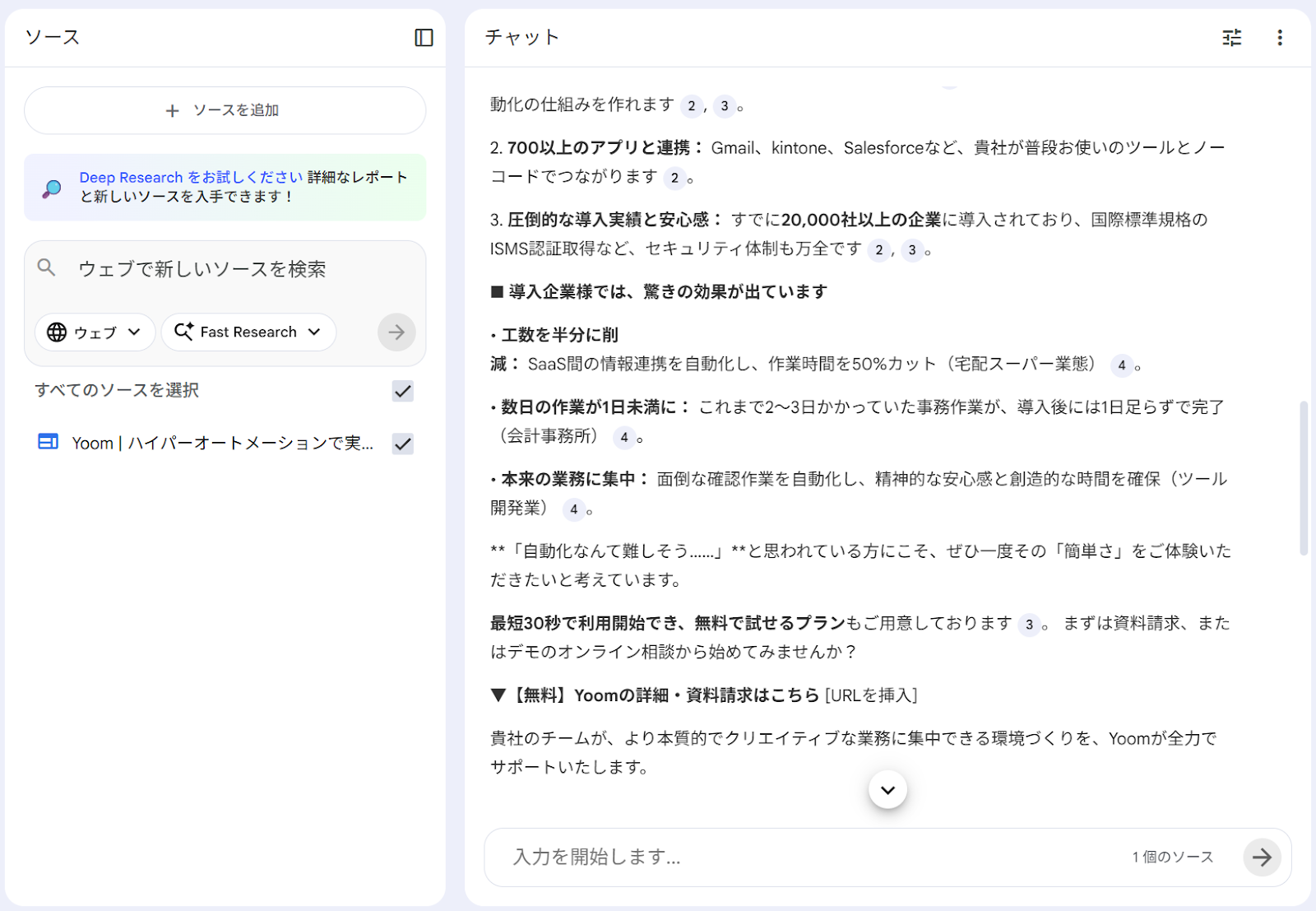The image size is (1316, 911).
Task: Click the ソースを追加 button
Action: pos(225,110)
